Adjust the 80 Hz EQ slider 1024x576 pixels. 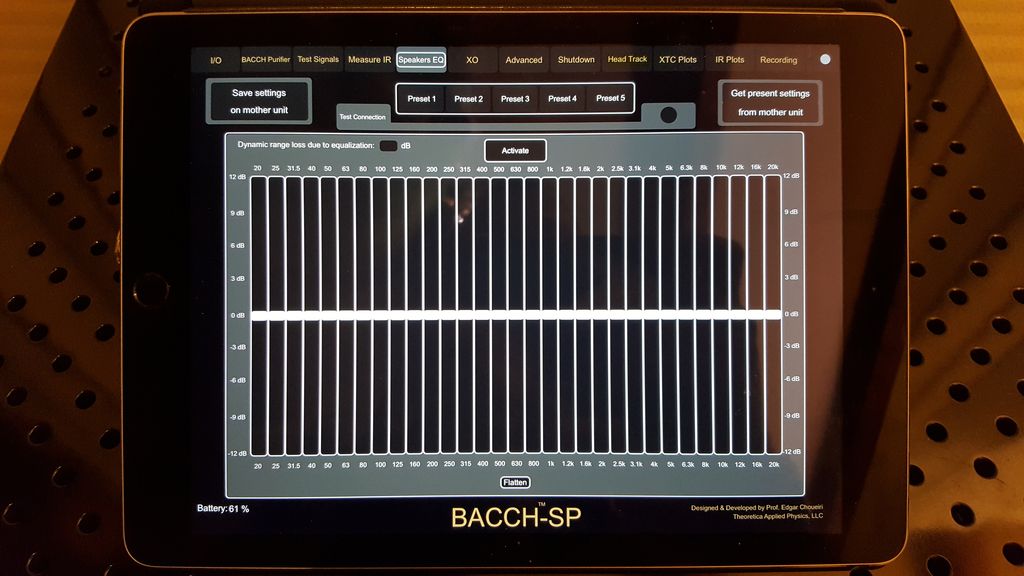[362, 315]
